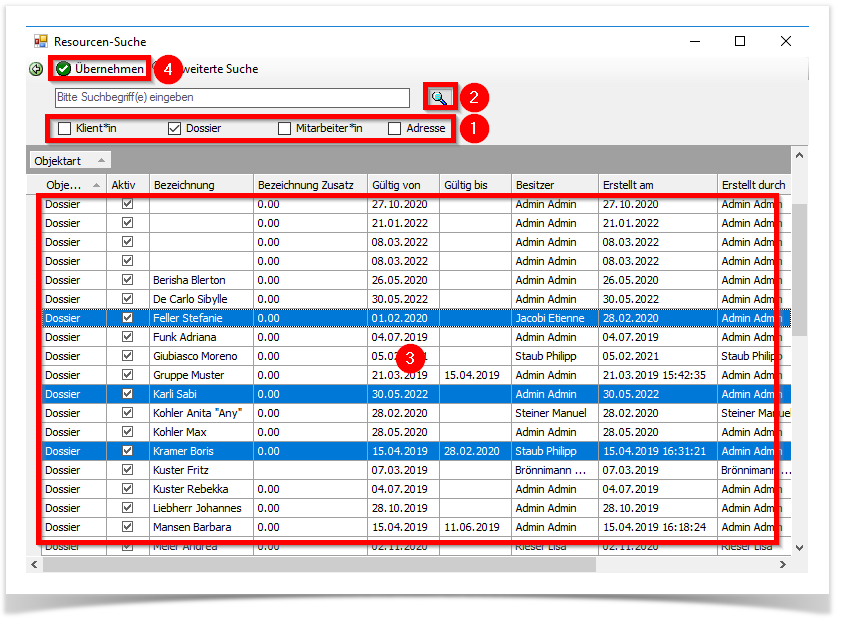Enable the Adresse checkbox
Viewport: 843px width, 623px height.
(x=395, y=128)
